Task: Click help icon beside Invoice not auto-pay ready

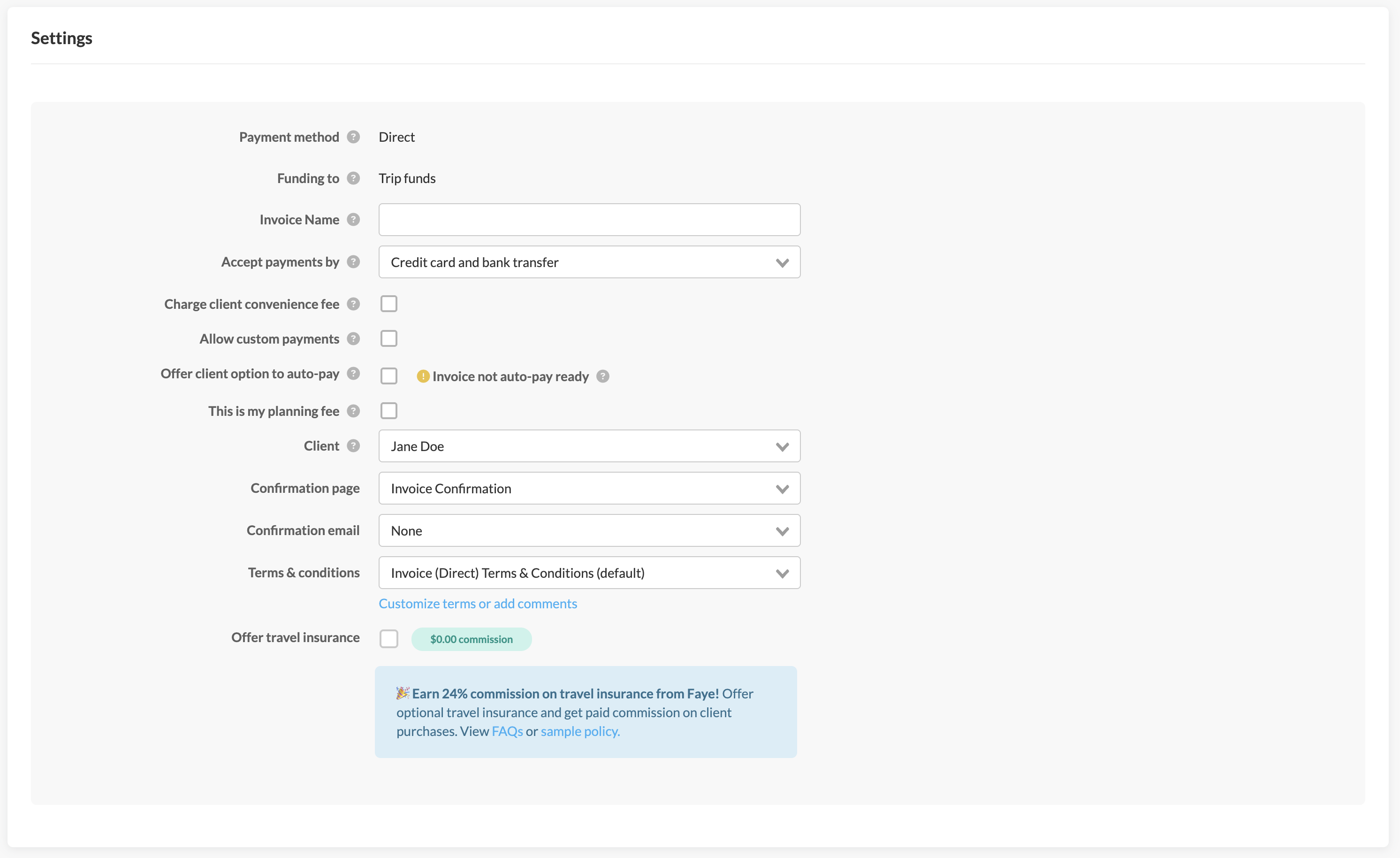Action: (603, 376)
